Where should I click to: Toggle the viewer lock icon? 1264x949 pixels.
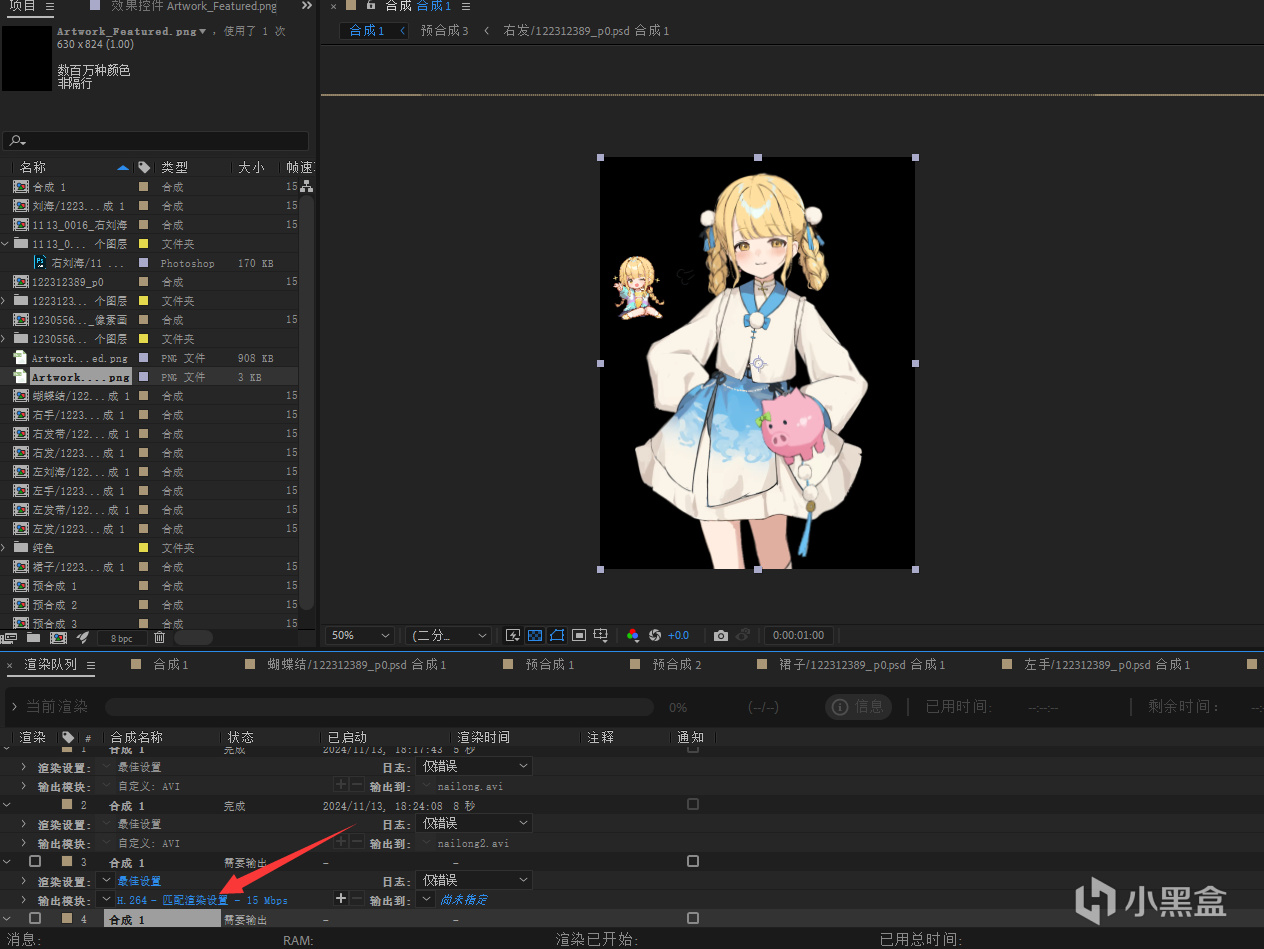(371, 6)
